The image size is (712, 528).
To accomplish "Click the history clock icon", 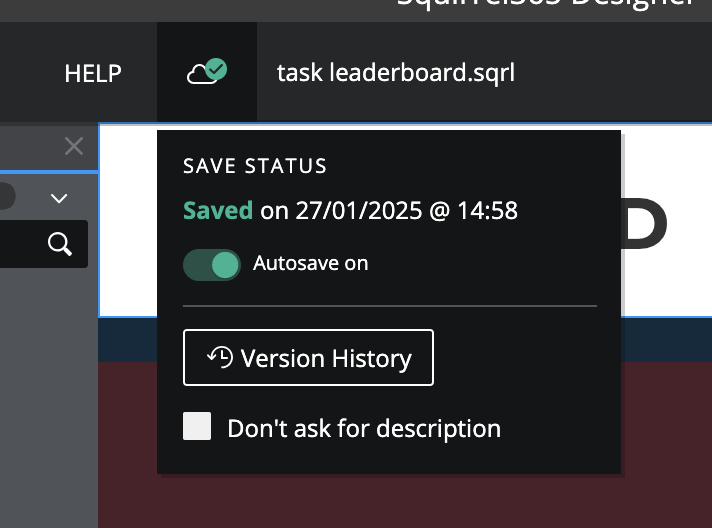I will click(220, 357).
